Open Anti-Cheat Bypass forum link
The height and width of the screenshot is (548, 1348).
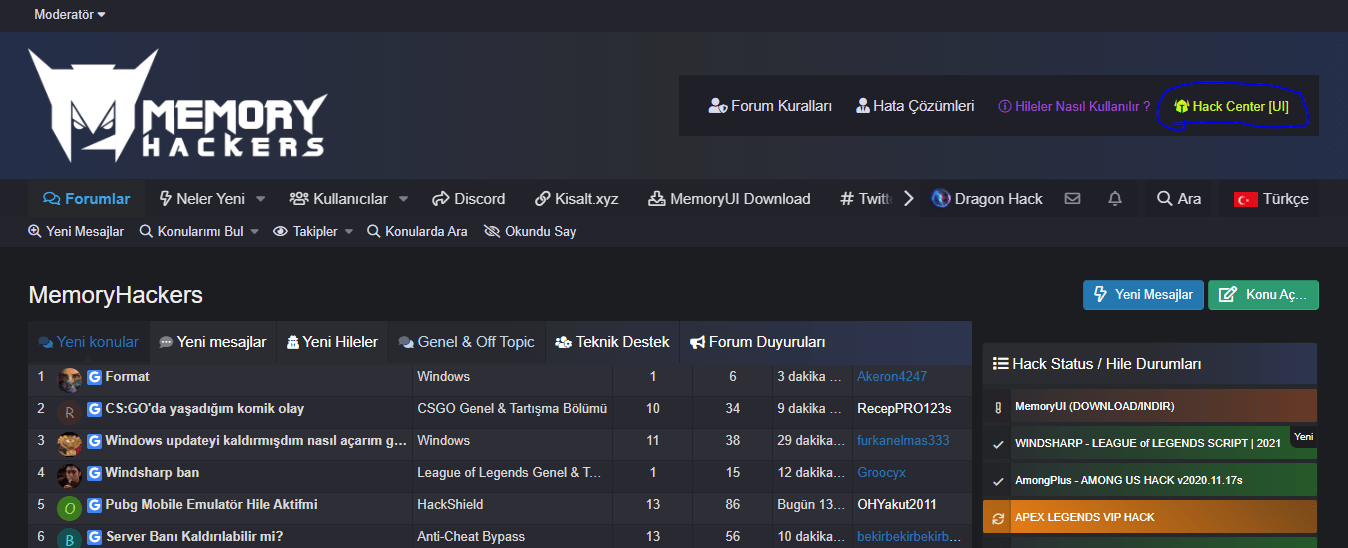click(471, 537)
